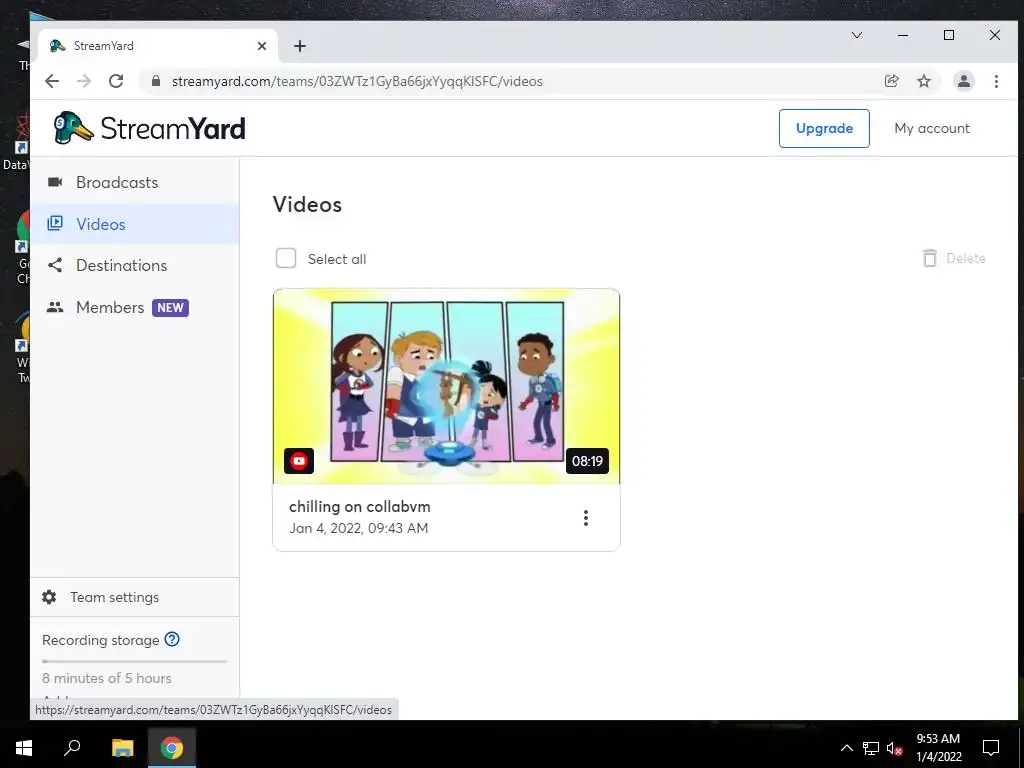Click the share page icon in address bar

(891, 81)
